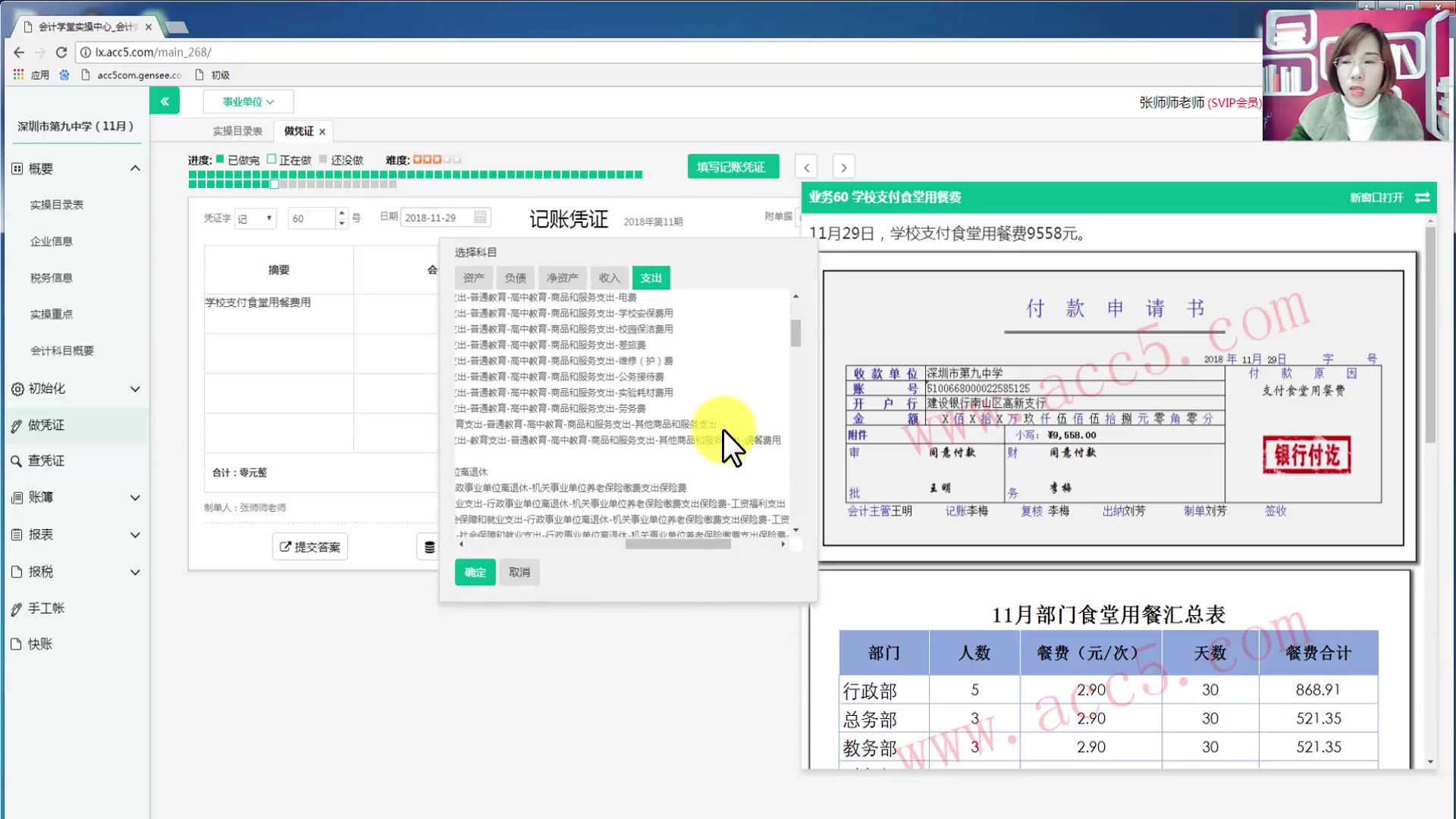1456x819 pixels.
Task: Open the date calendar picker icon
Action: point(480,218)
